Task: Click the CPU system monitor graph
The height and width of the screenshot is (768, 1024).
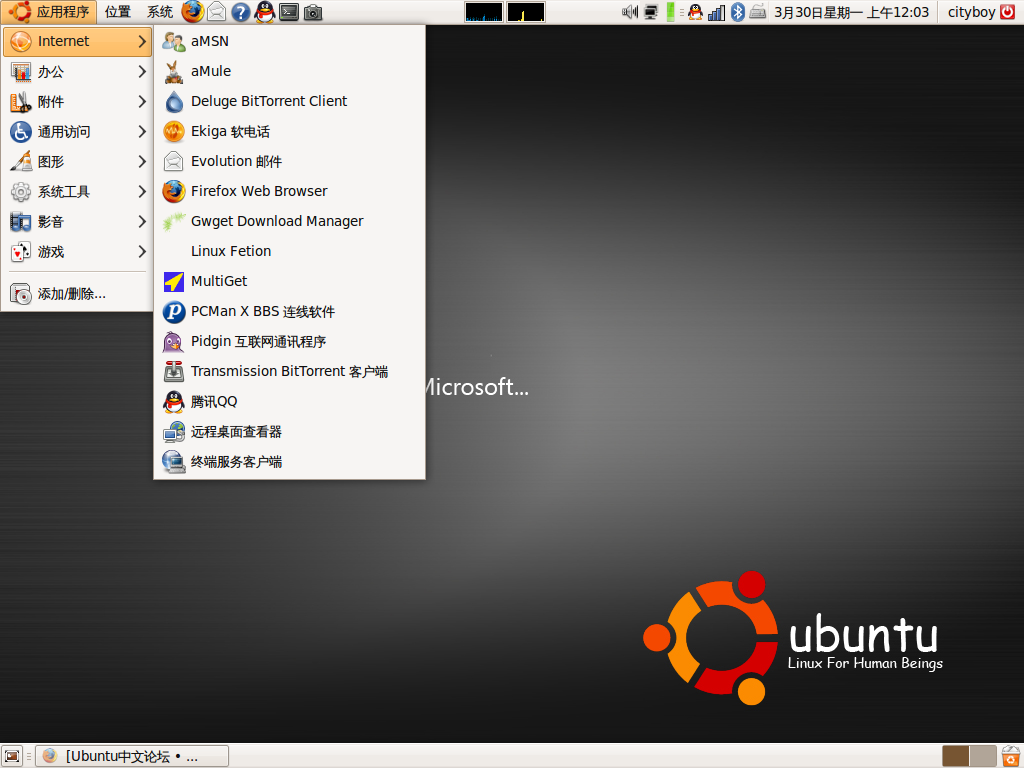Action: (x=484, y=12)
